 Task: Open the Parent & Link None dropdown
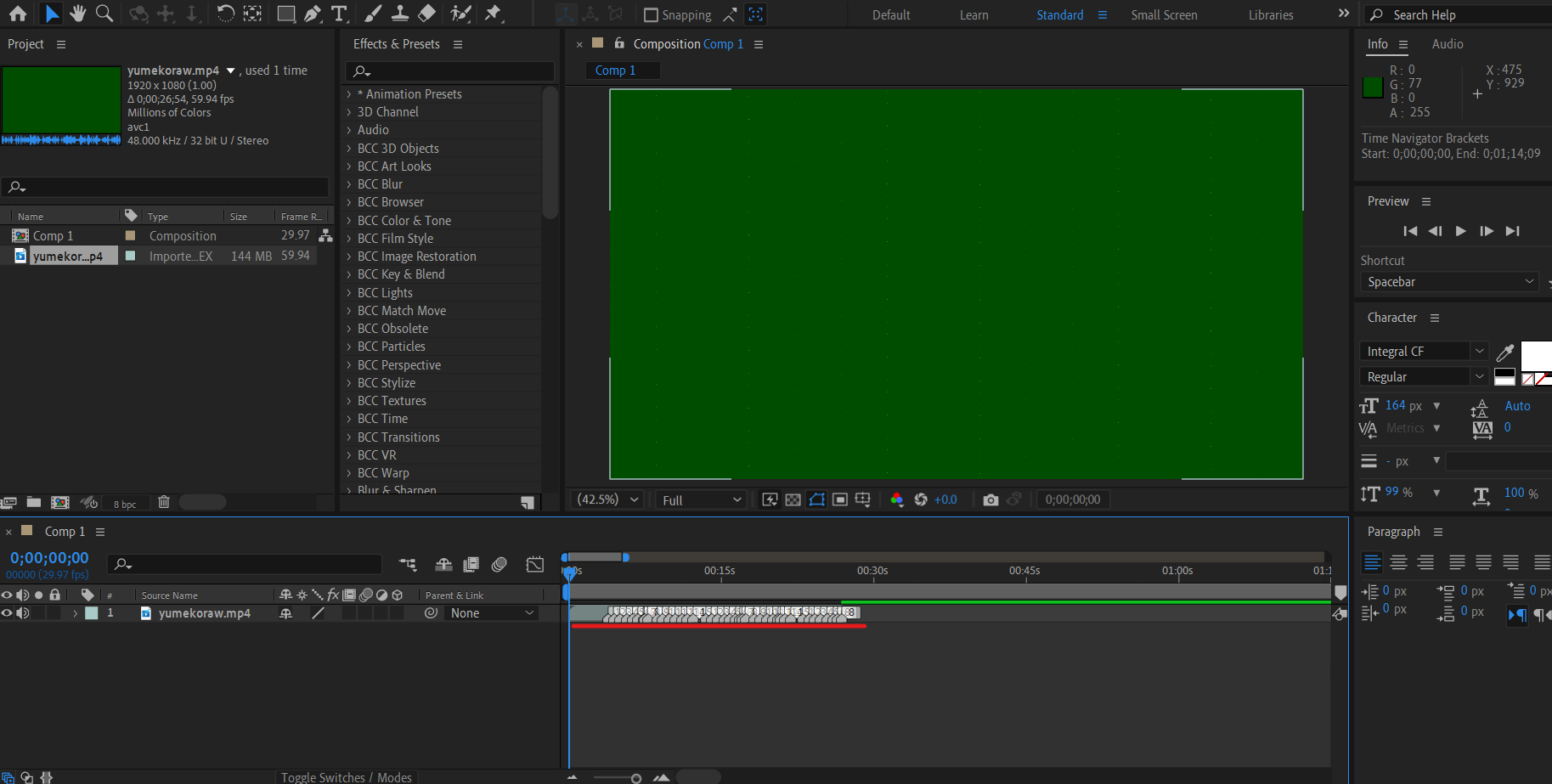click(x=491, y=612)
